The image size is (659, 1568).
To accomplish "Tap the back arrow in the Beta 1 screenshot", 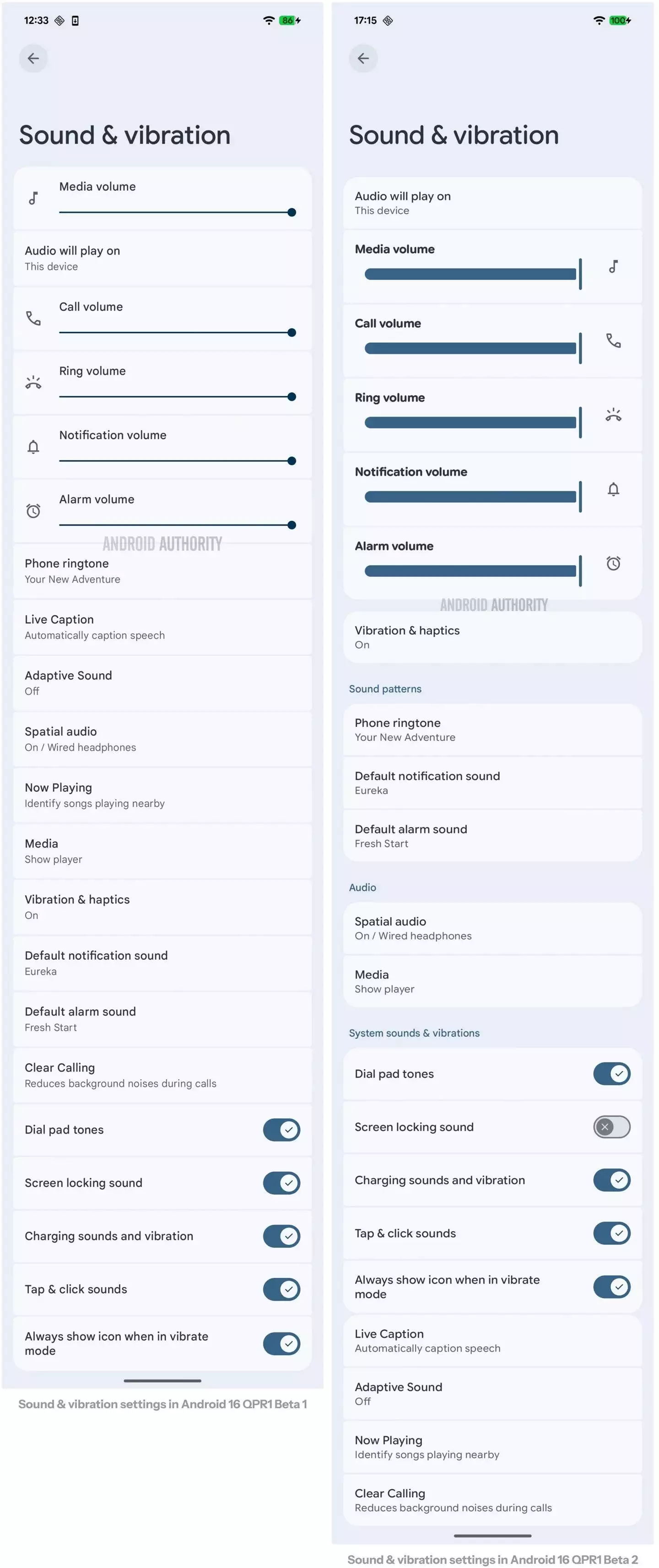I will (33, 59).
